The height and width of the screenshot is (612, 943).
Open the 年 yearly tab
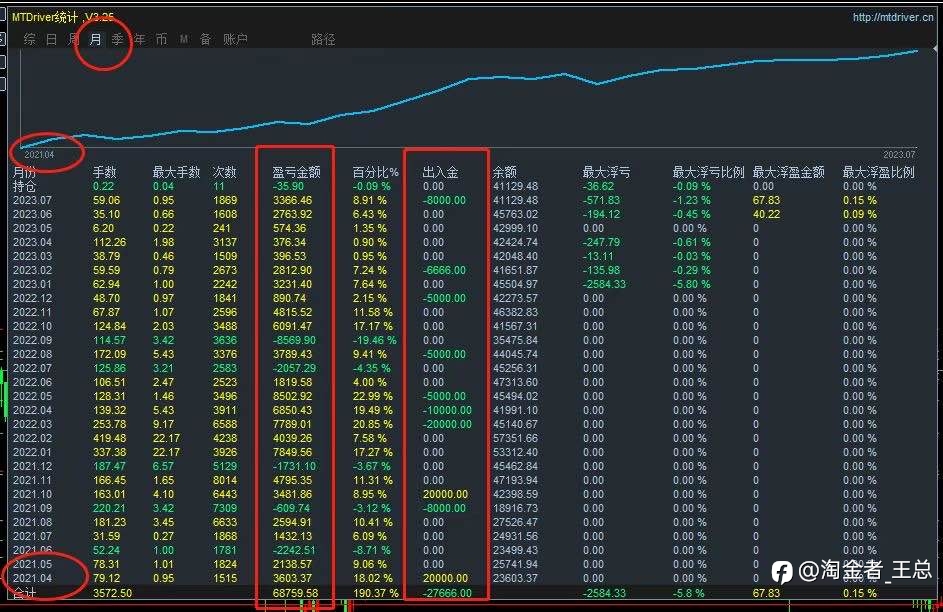click(x=140, y=40)
